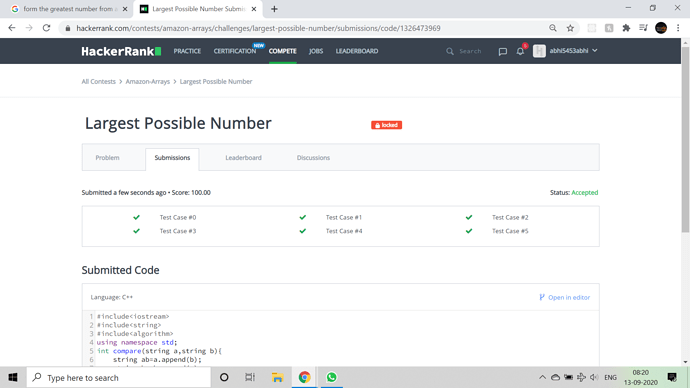Open the browser extensions puzzle icon
This screenshot has height=388, width=690.
[x=626, y=28]
